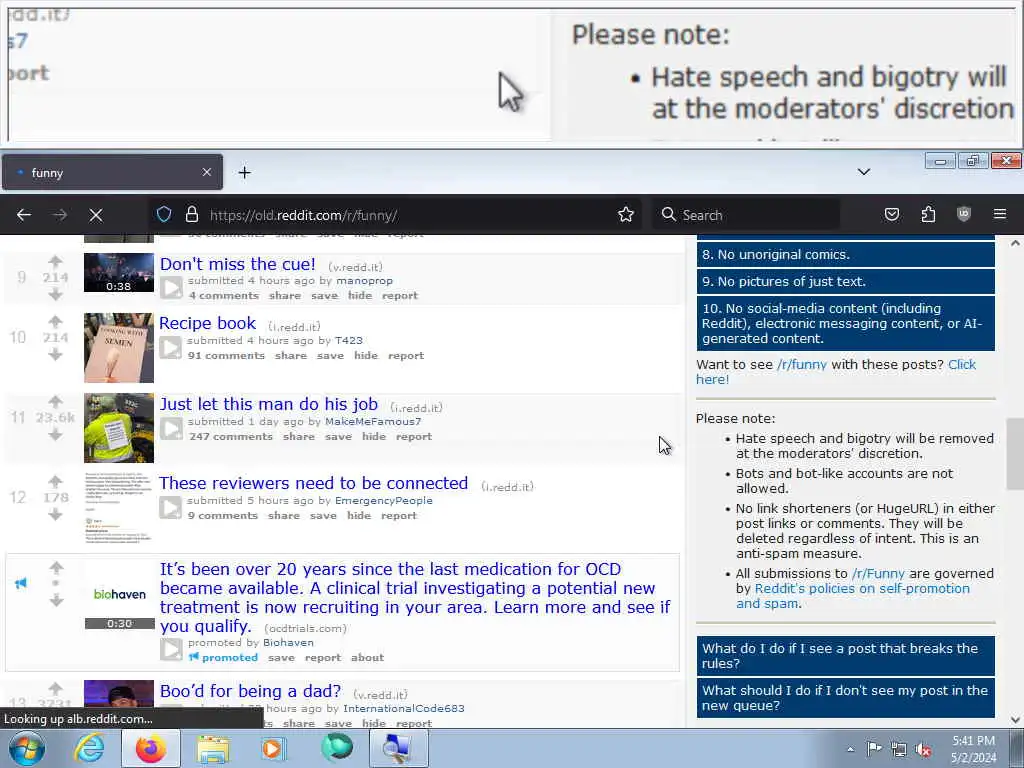1024x768 pixels.
Task: Open 'Don't miss the cue!' post title
Action: [238, 264]
